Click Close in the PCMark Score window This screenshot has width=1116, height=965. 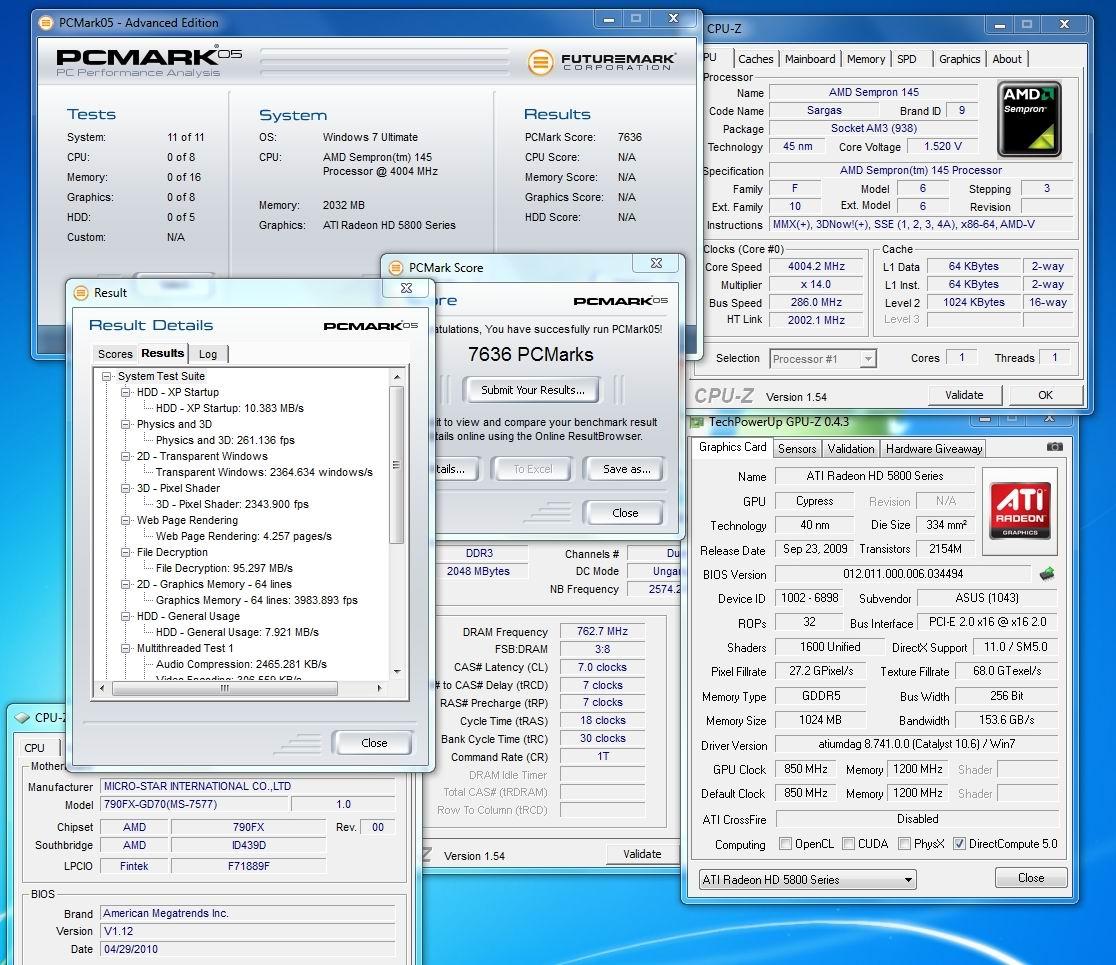coord(624,512)
